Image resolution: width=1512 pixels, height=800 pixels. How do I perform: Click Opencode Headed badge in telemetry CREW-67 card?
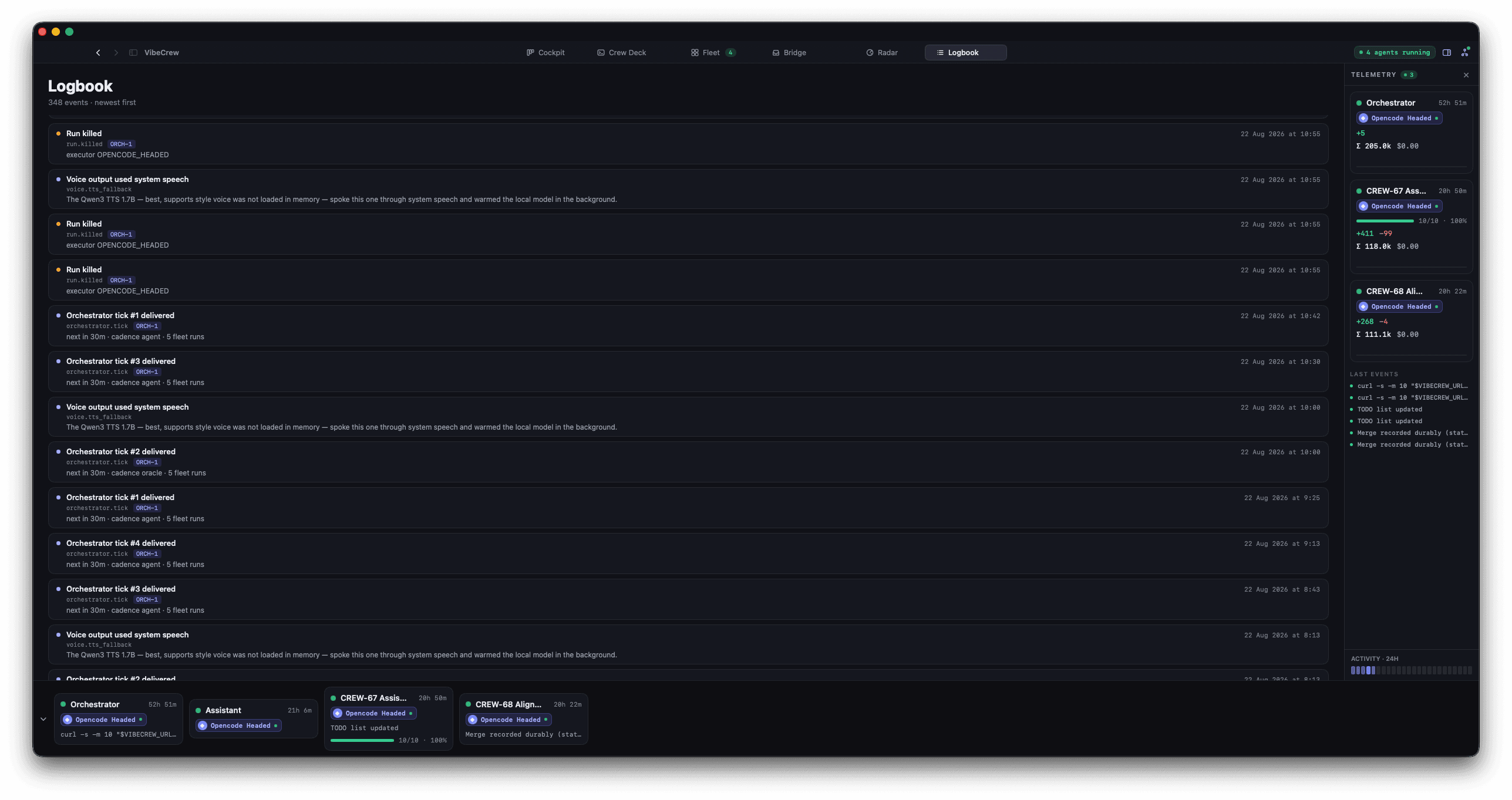click(x=1399, y=206)
